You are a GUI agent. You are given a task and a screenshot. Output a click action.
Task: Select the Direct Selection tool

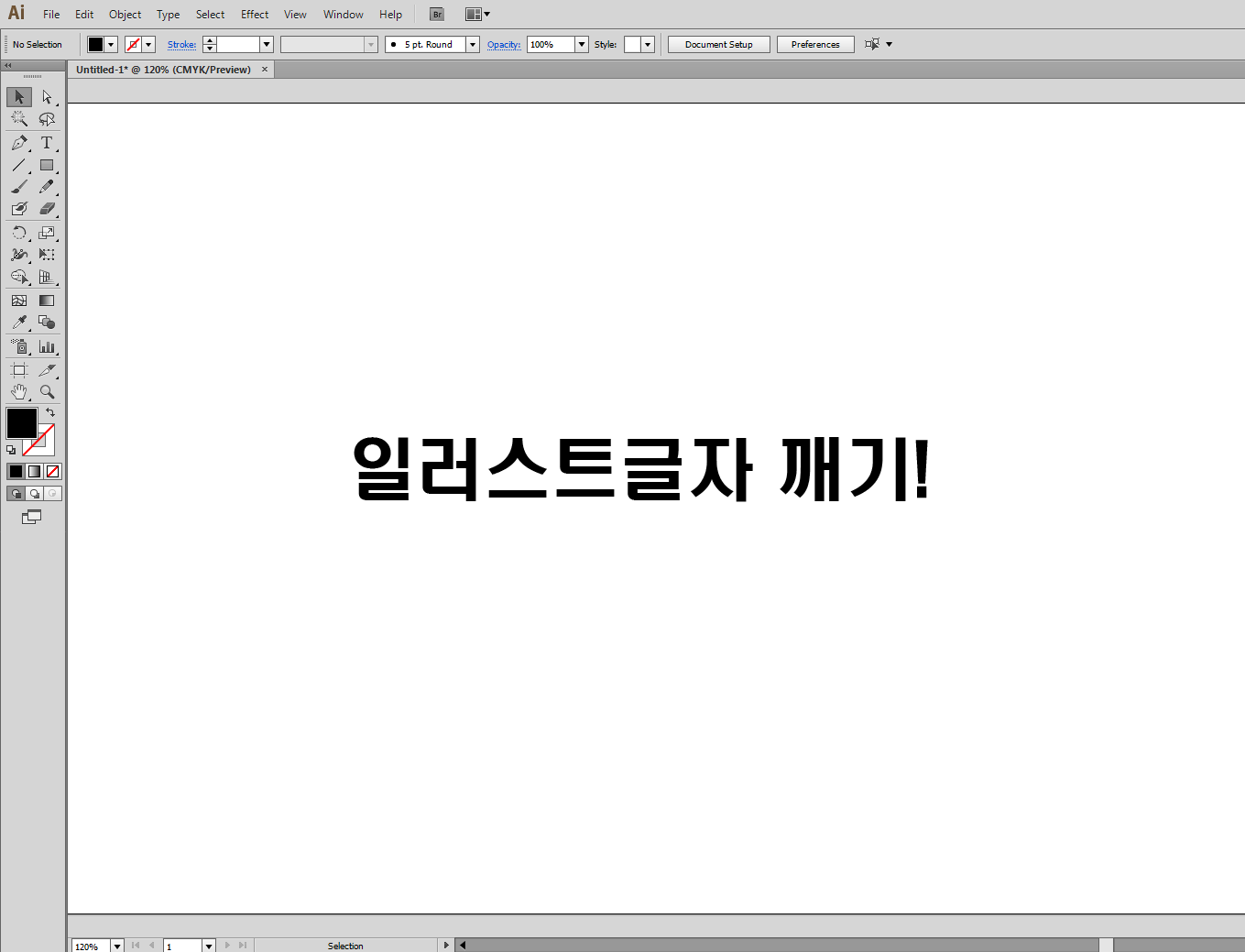(x=47, y=97)
